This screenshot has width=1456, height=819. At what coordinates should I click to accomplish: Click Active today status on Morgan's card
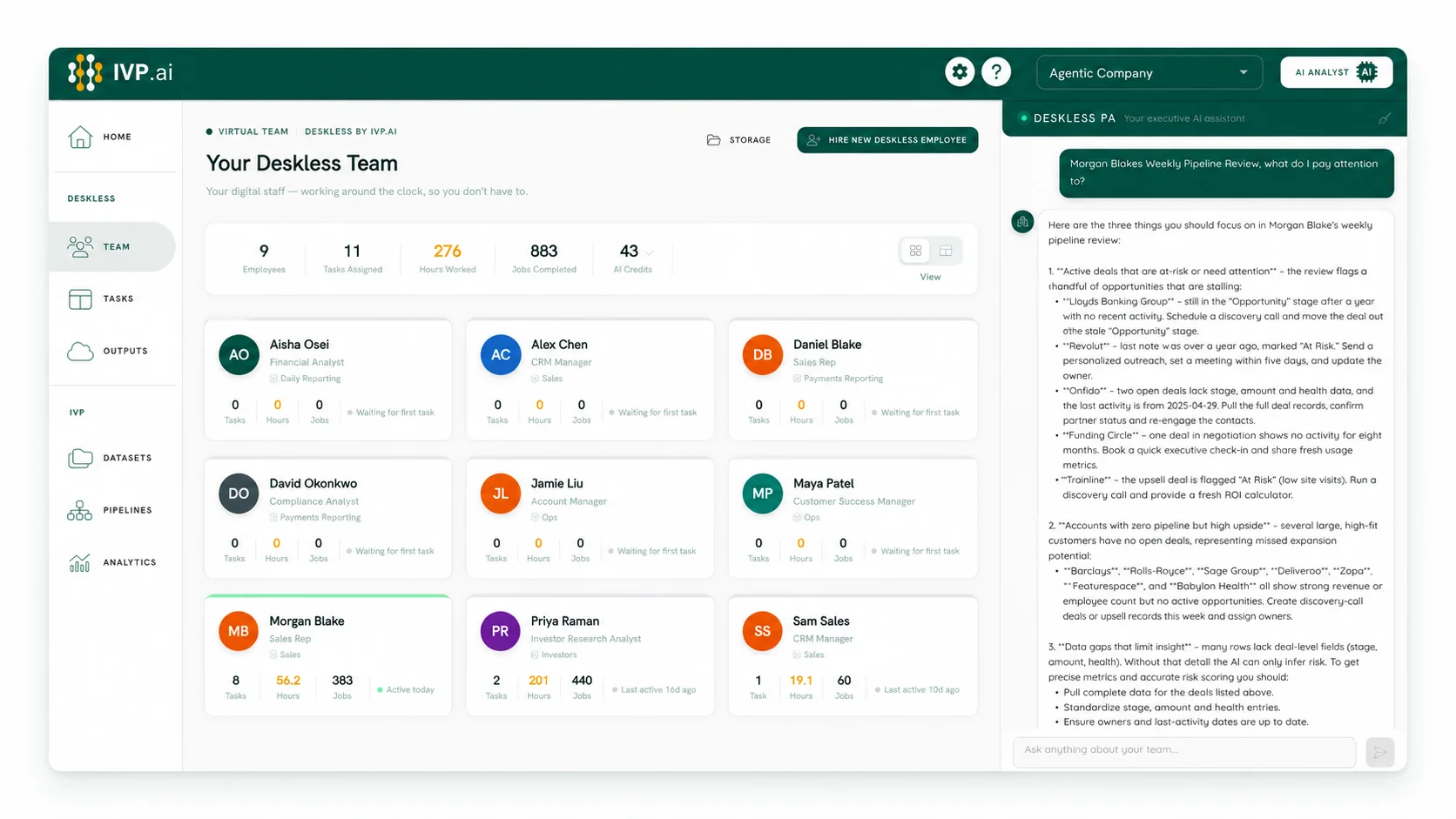406,690
